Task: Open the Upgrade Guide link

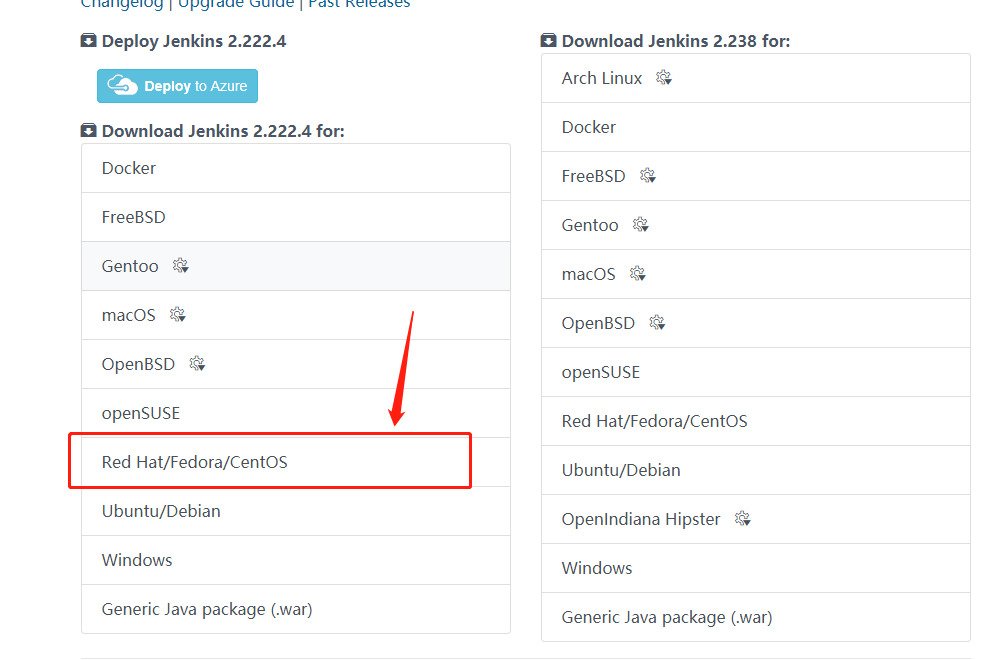Action: [x=236, y=4]
